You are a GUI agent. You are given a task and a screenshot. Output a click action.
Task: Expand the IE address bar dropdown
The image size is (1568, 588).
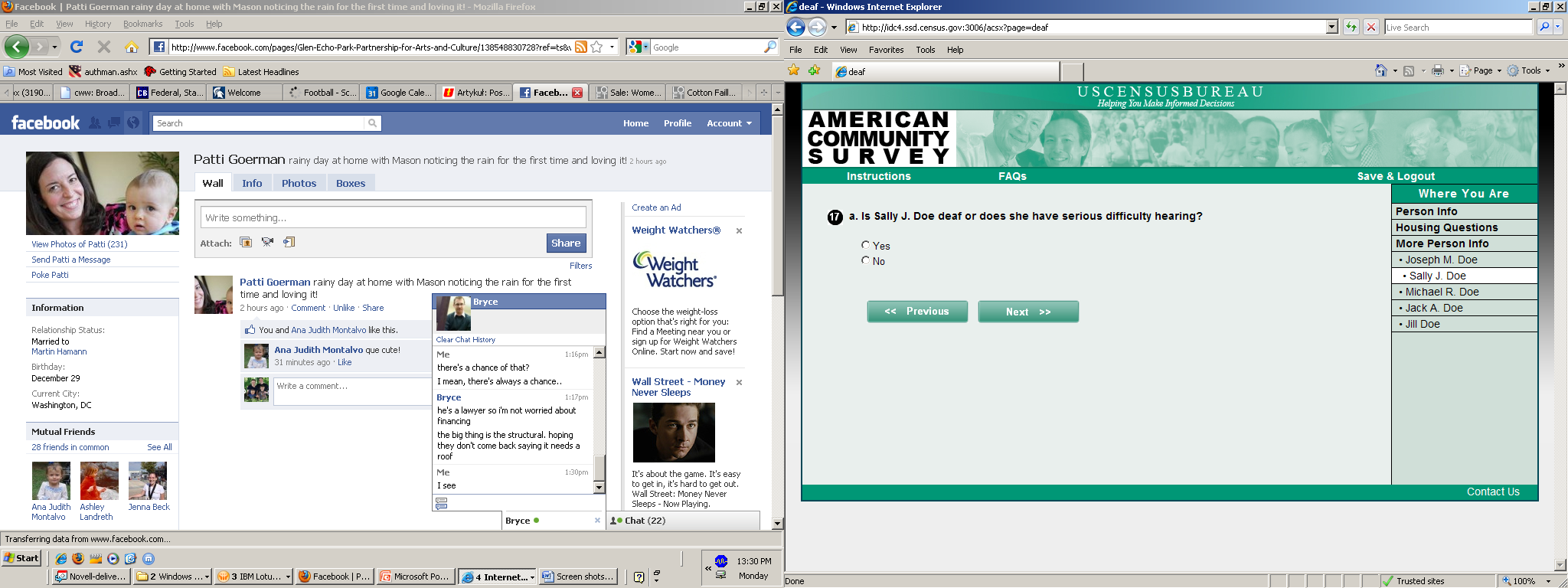(x=1331, y=27)
